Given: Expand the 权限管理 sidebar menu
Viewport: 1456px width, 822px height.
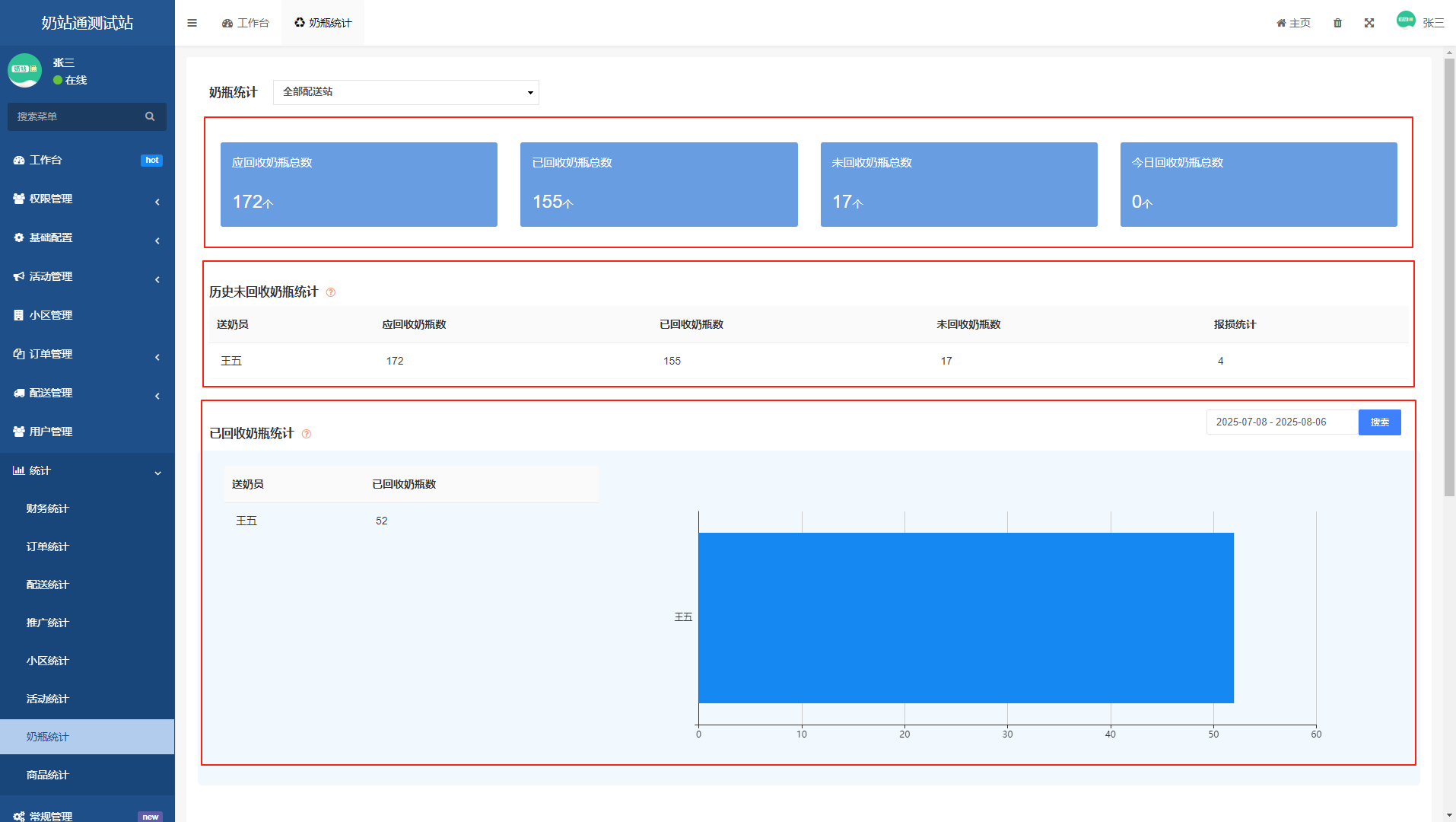Looking at the screenshot, I should 87,199.
